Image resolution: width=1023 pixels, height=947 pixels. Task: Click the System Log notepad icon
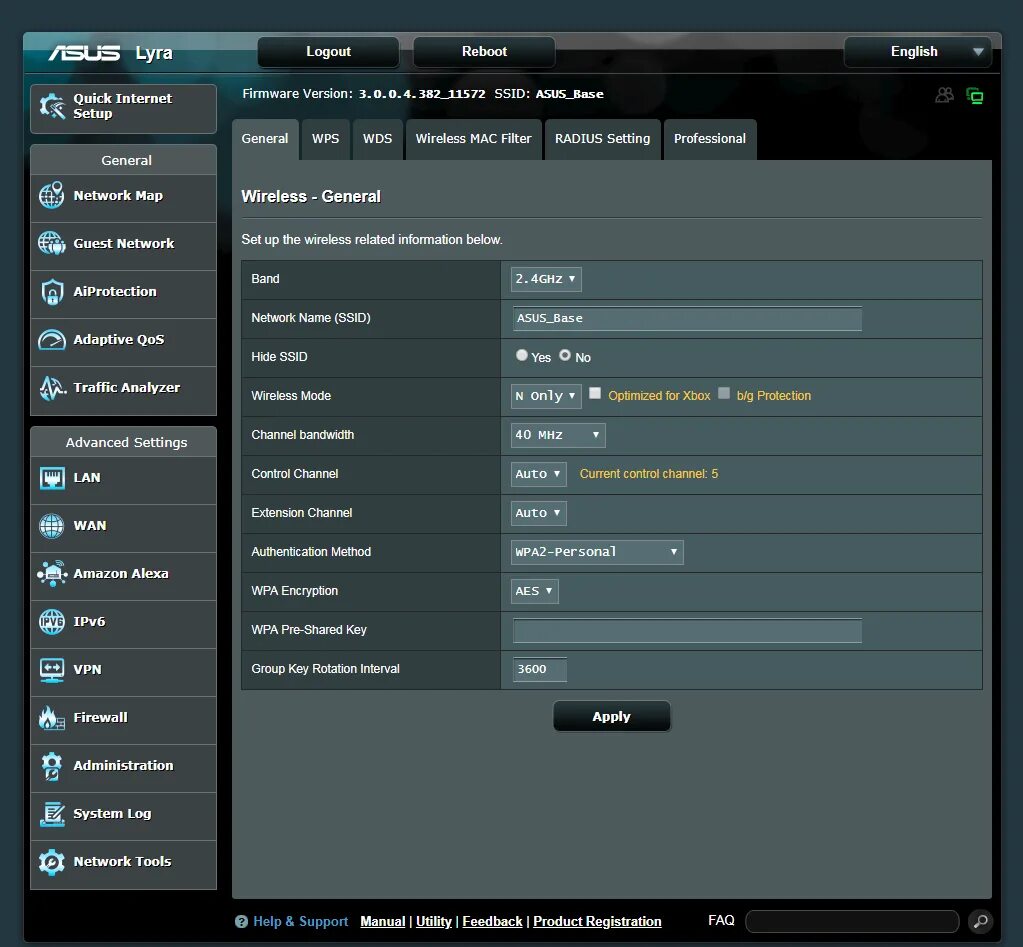52,813
